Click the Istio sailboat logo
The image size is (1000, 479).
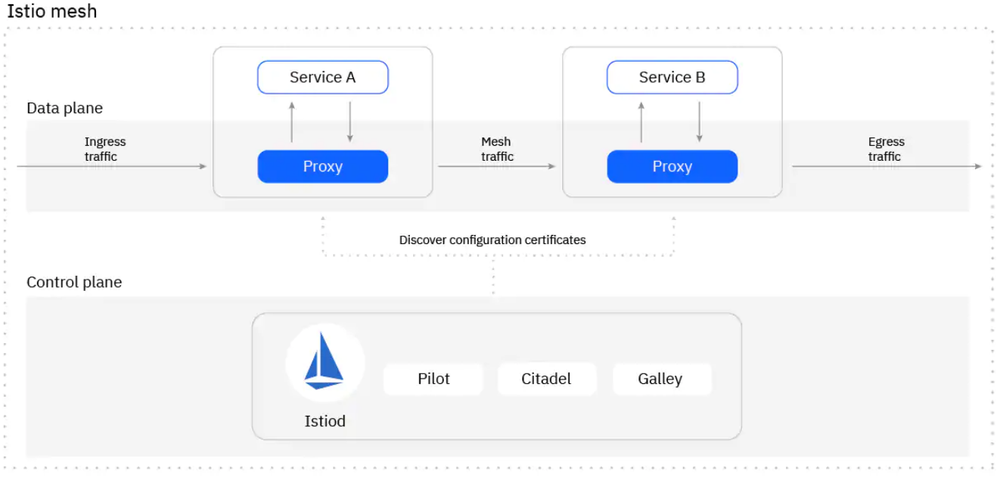[x=325, y=362]
